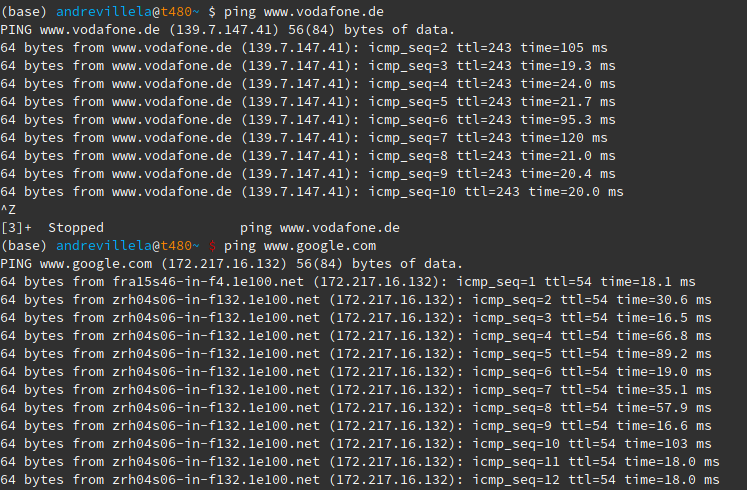The image size is (747, 490).
Task: Click the google icmp_seq=12 line
Action: [360, 480]
